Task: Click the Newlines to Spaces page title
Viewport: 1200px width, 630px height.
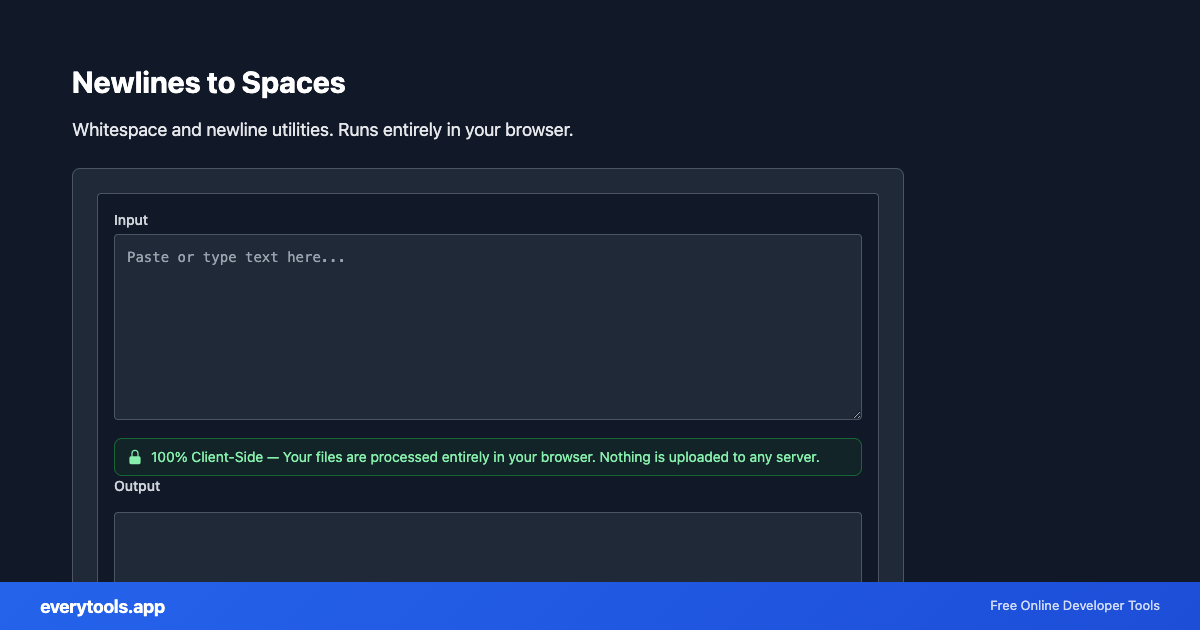Action: coord(208,83)
